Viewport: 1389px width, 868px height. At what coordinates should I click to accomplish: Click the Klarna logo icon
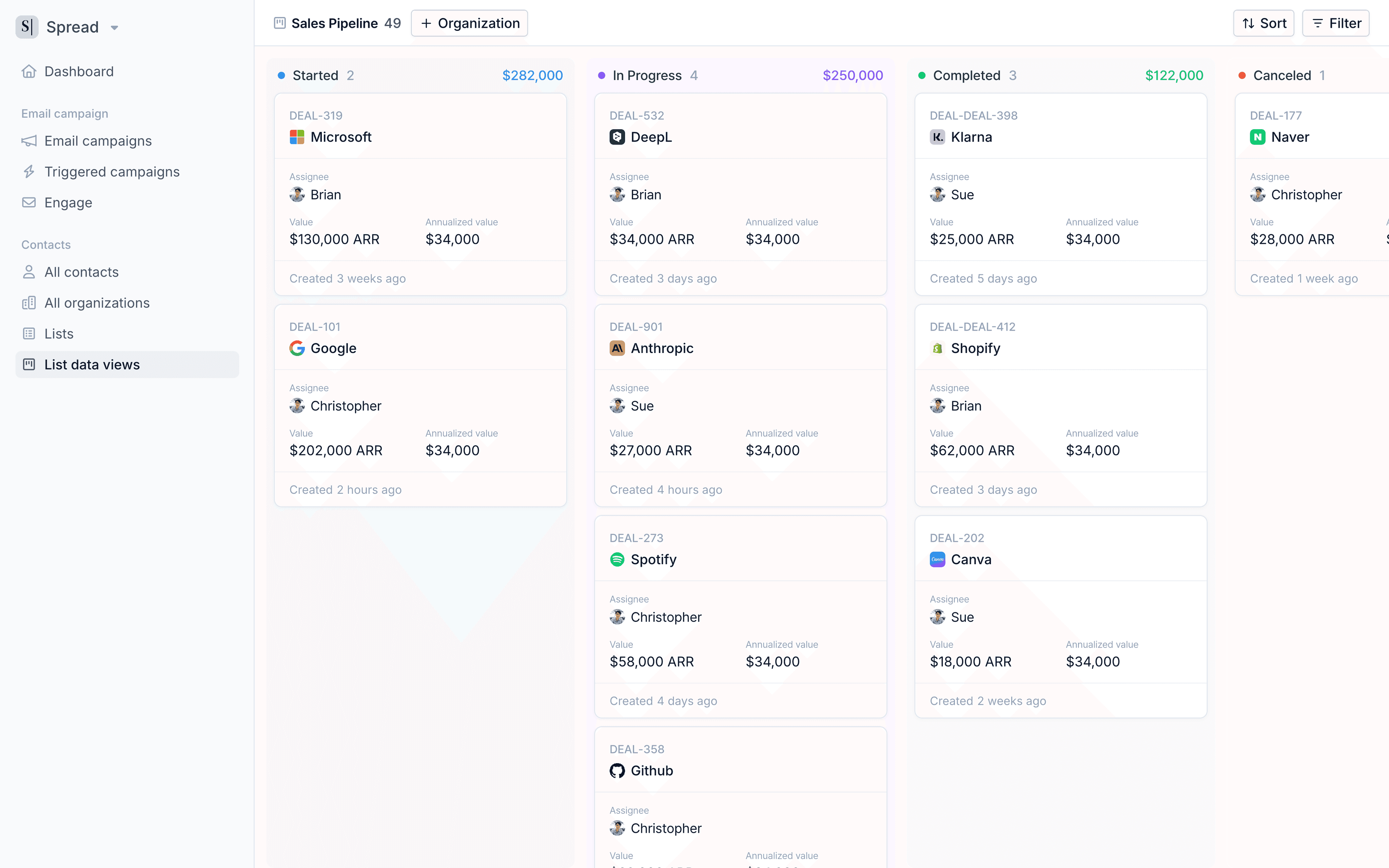[x=937, y=137]
